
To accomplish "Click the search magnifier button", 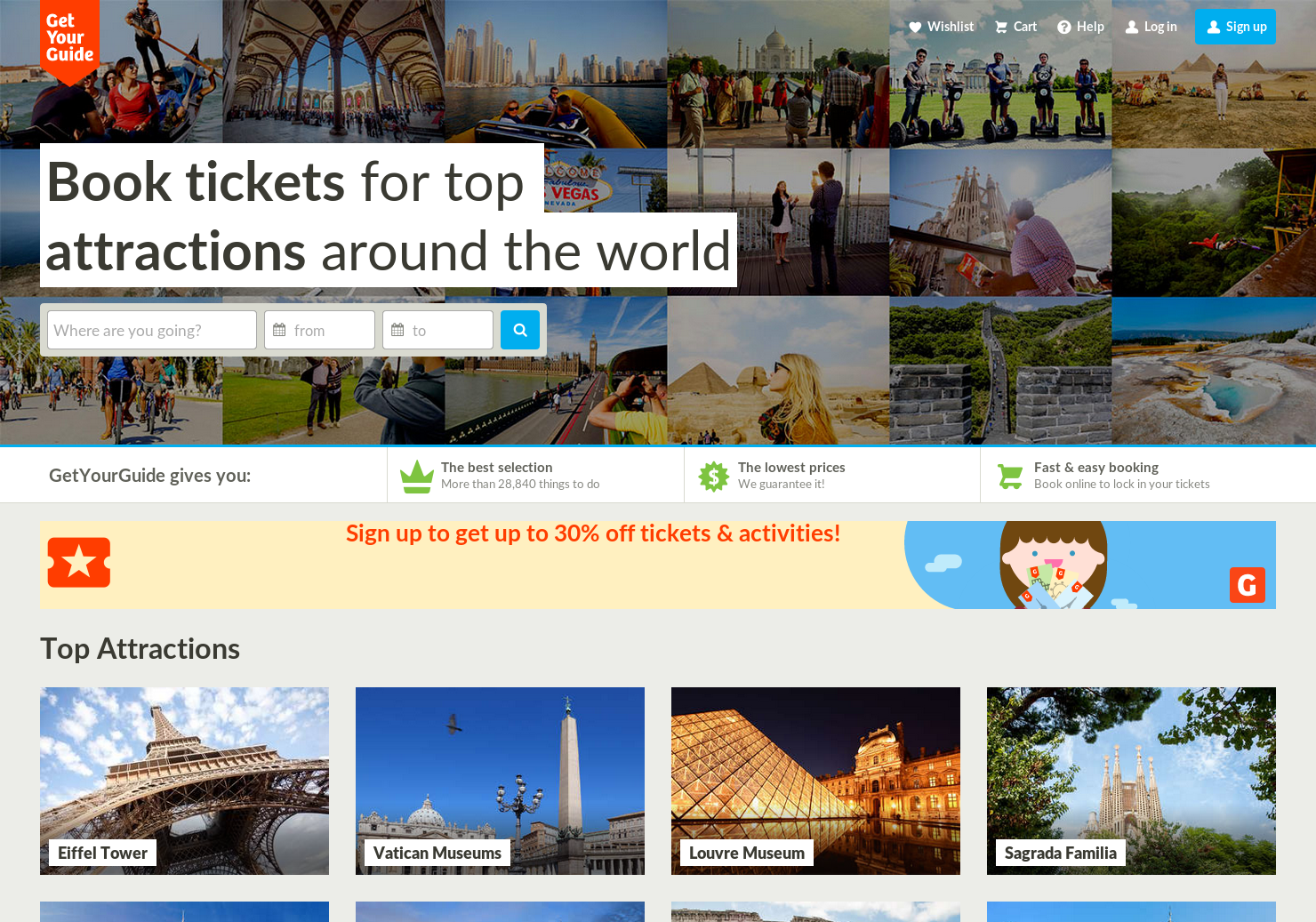I will click(520, 330).
